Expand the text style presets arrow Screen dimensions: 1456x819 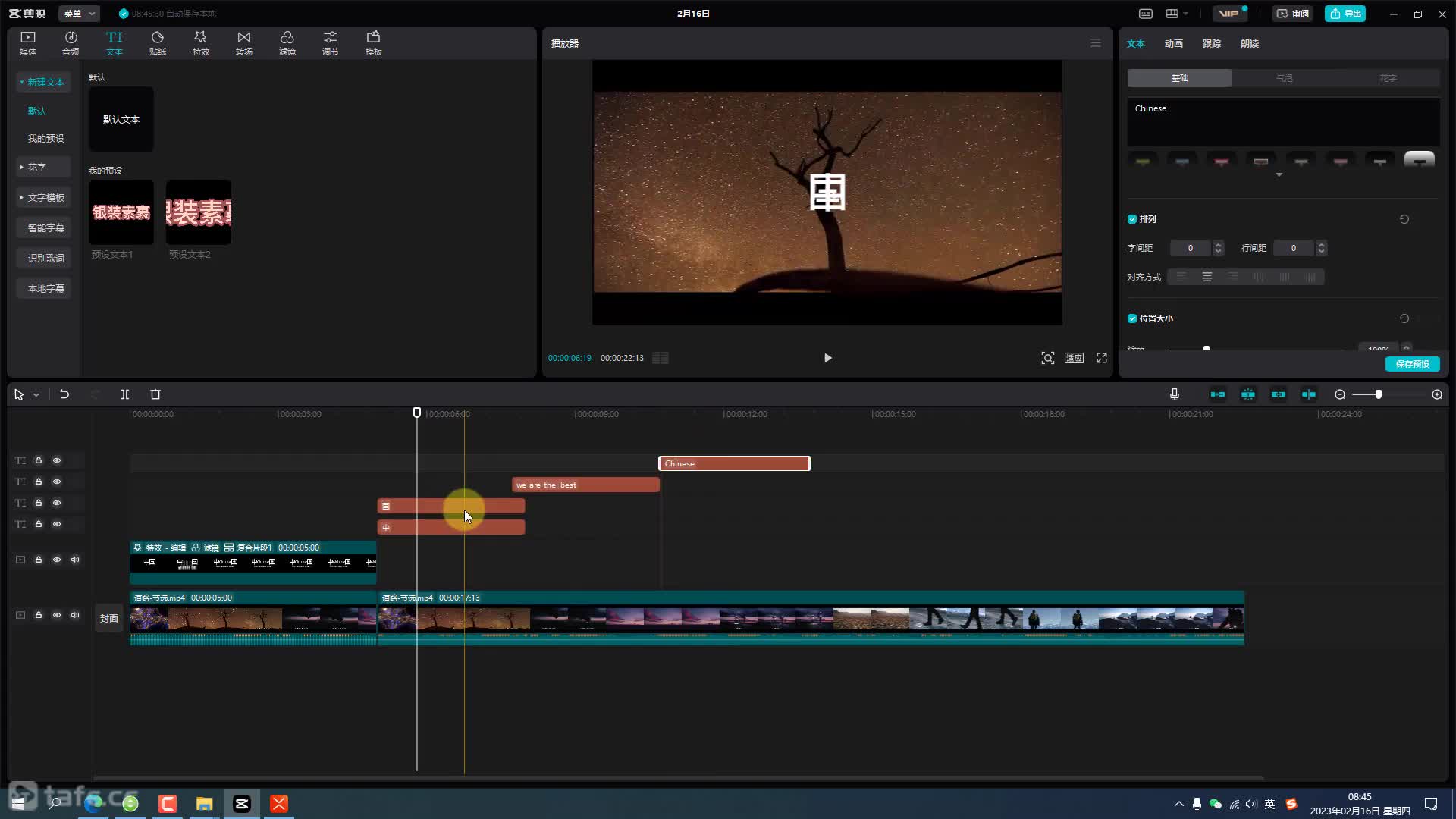click(1279, 175)
